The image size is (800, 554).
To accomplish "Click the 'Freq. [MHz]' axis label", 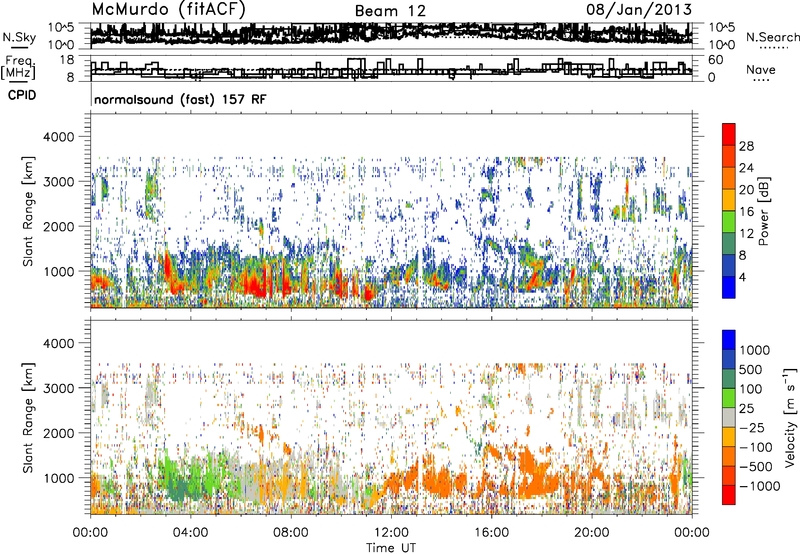I will (x=20, y=67).
